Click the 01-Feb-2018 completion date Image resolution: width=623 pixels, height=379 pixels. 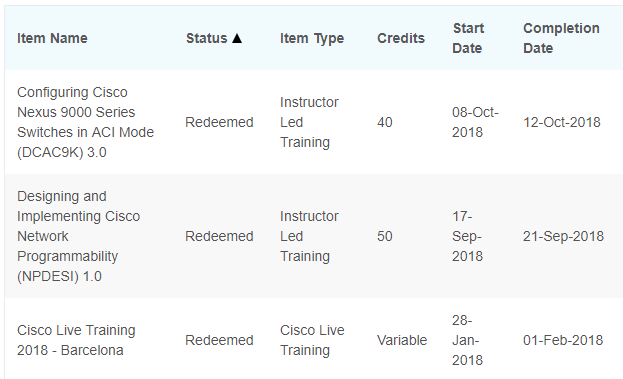click(563, 340)
